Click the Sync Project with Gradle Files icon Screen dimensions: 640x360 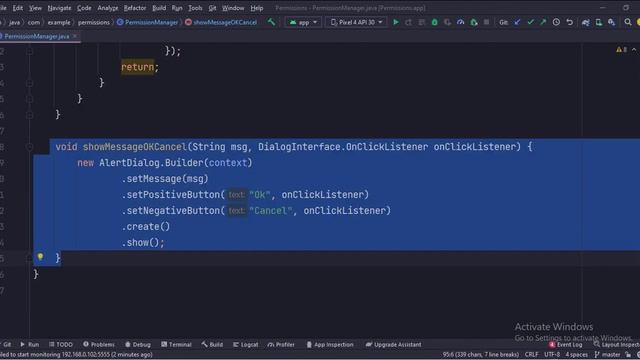coord(586,22)
